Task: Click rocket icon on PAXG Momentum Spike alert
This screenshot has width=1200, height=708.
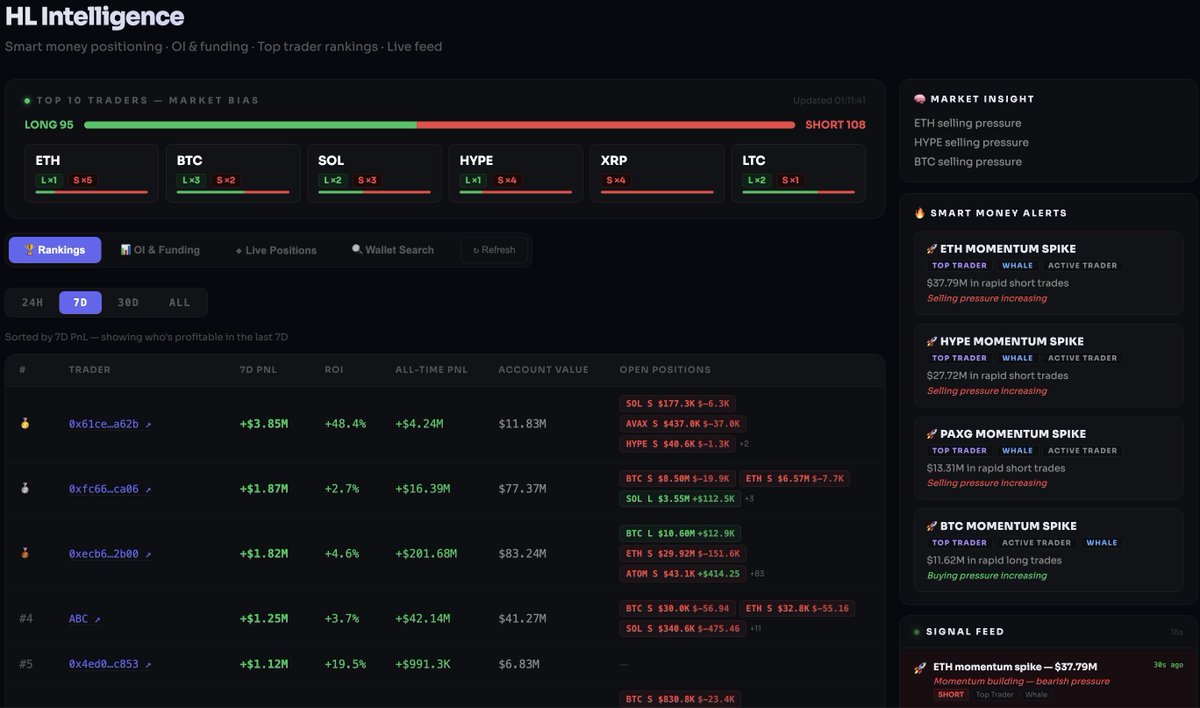Action: (x=932, y=434)
